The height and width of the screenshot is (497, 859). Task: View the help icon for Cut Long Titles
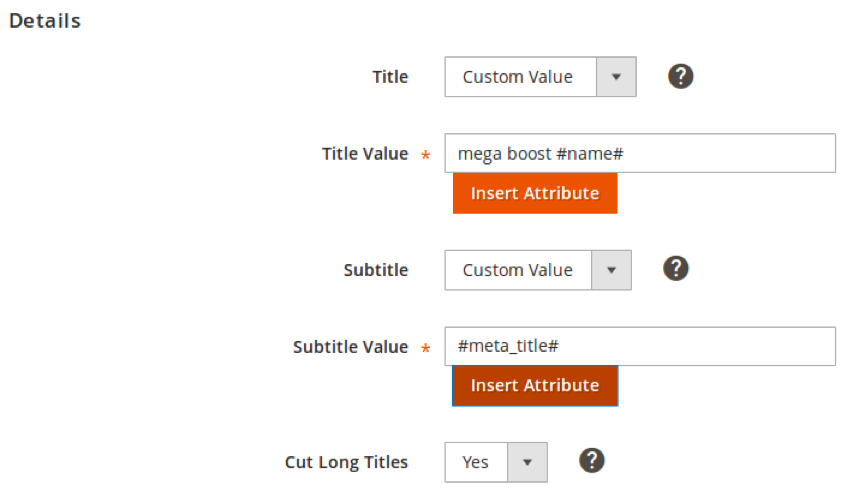coord(592,460)
